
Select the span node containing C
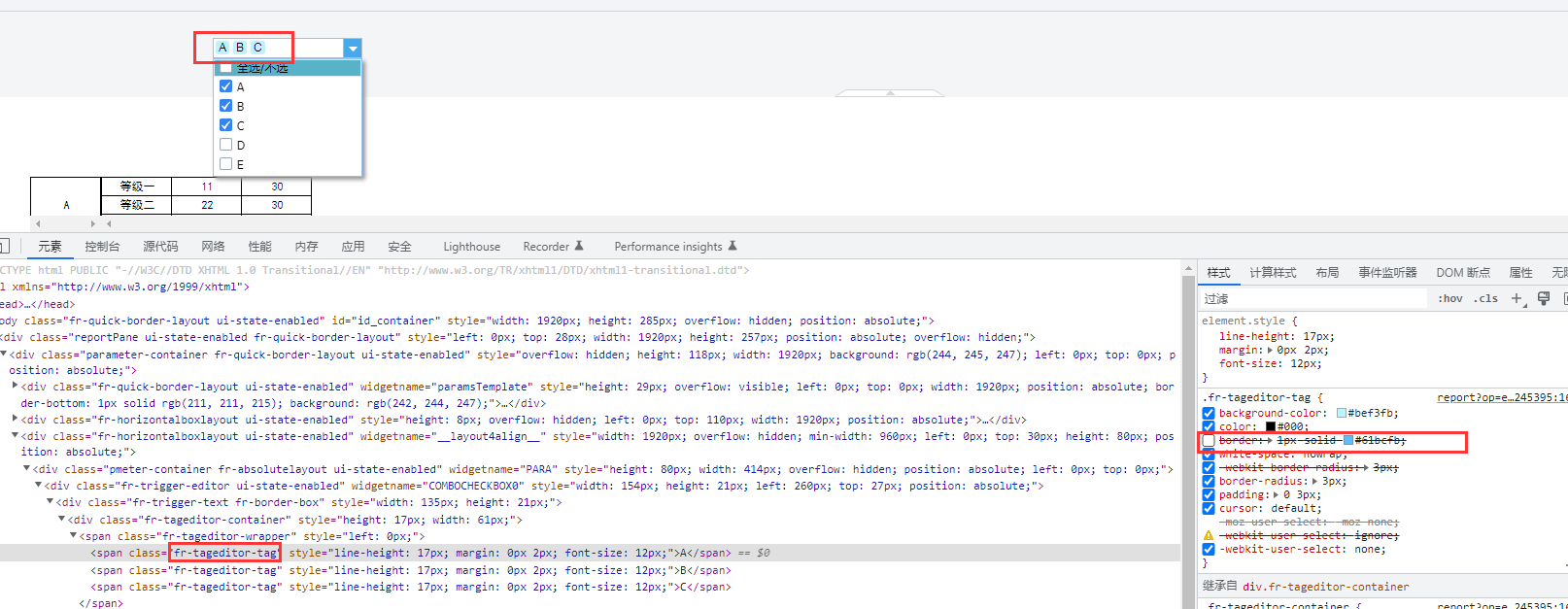click(x=411, y=587)
